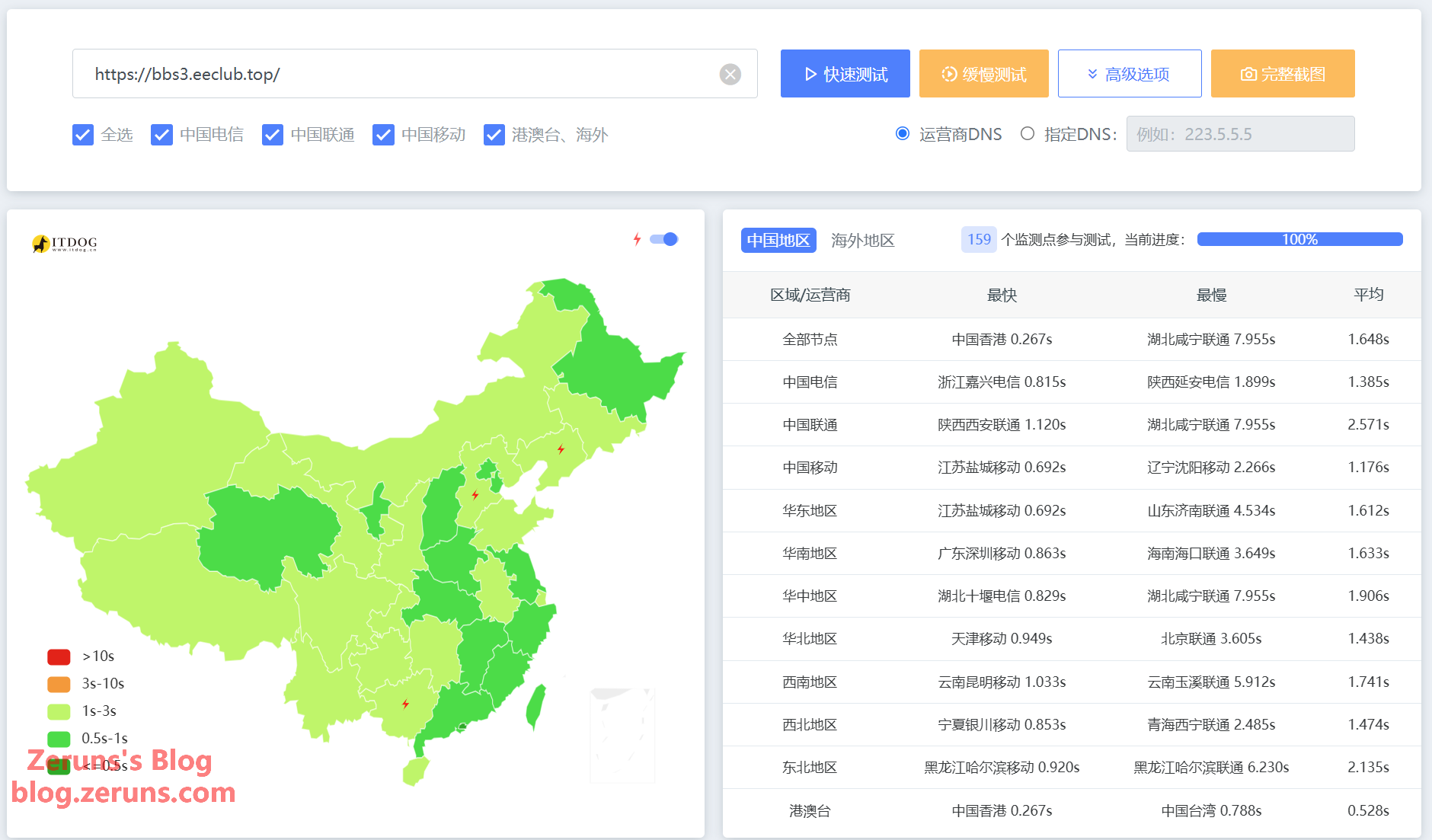
Task: Click the lightning bolt marker in Guangxi
Action: pyautogui.click(x=405, y=704)
